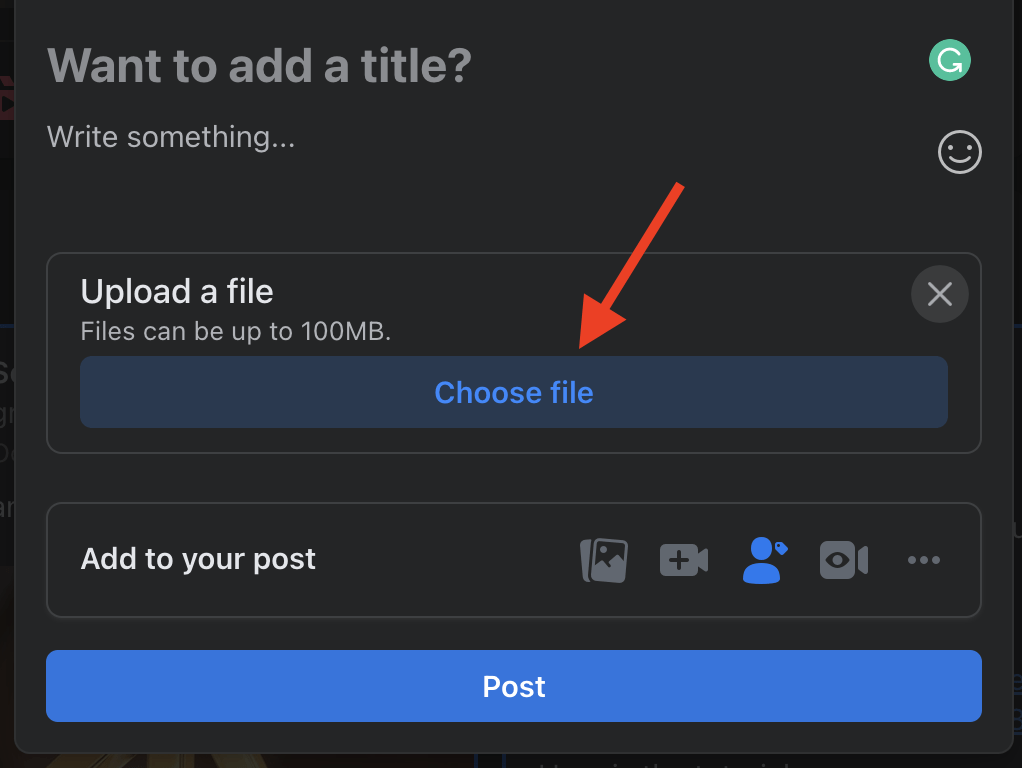Click the Write something text area

pos(170,137)
